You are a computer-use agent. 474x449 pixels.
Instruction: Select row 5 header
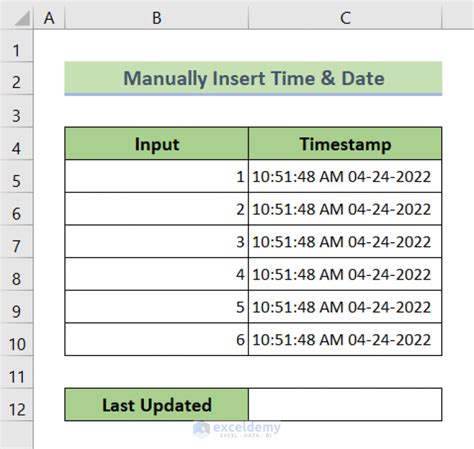[x=16, y=176]
